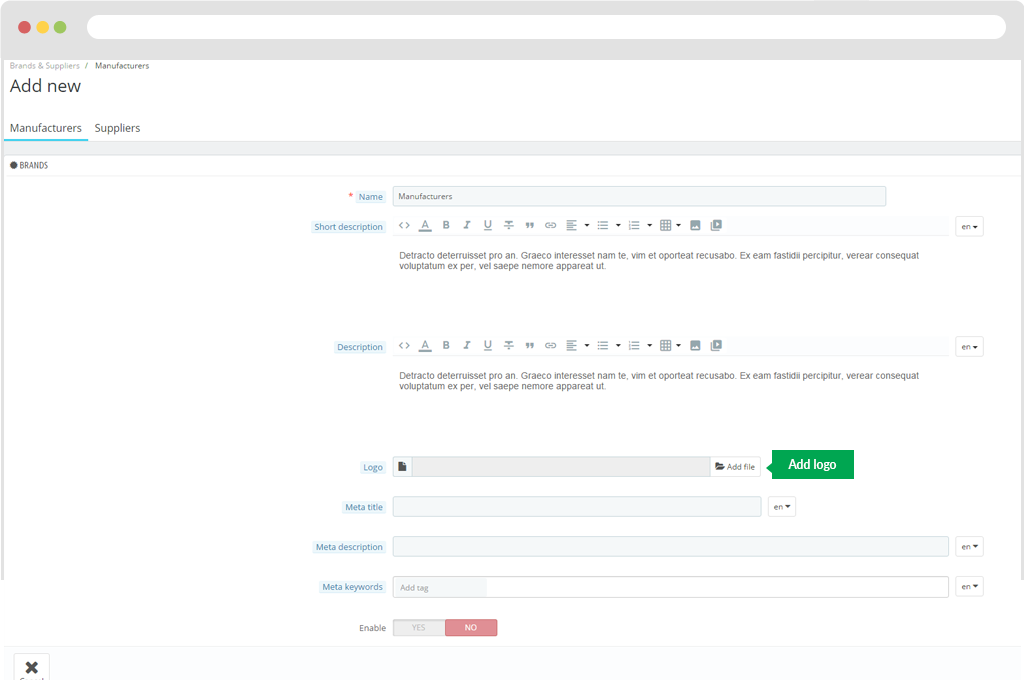The image size is (1024, 680).
Task: Focus the Logo file path field
Action: [561, 466]
